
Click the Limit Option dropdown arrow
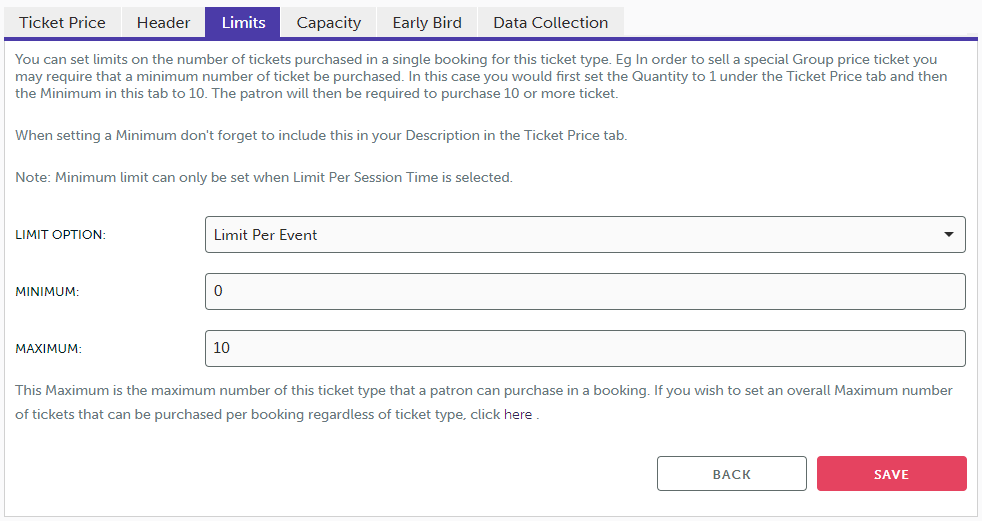pyautogui.click(x=948, y=235)
